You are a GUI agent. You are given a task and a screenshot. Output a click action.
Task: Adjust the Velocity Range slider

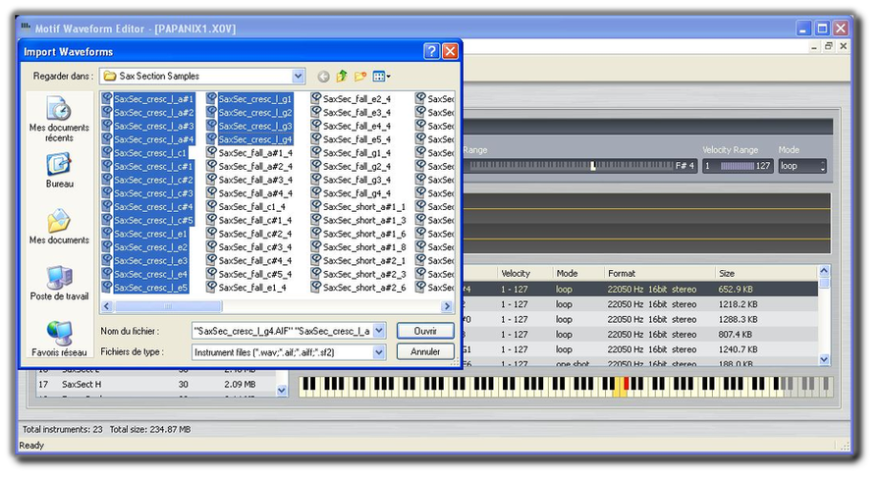tap(737, 166)
